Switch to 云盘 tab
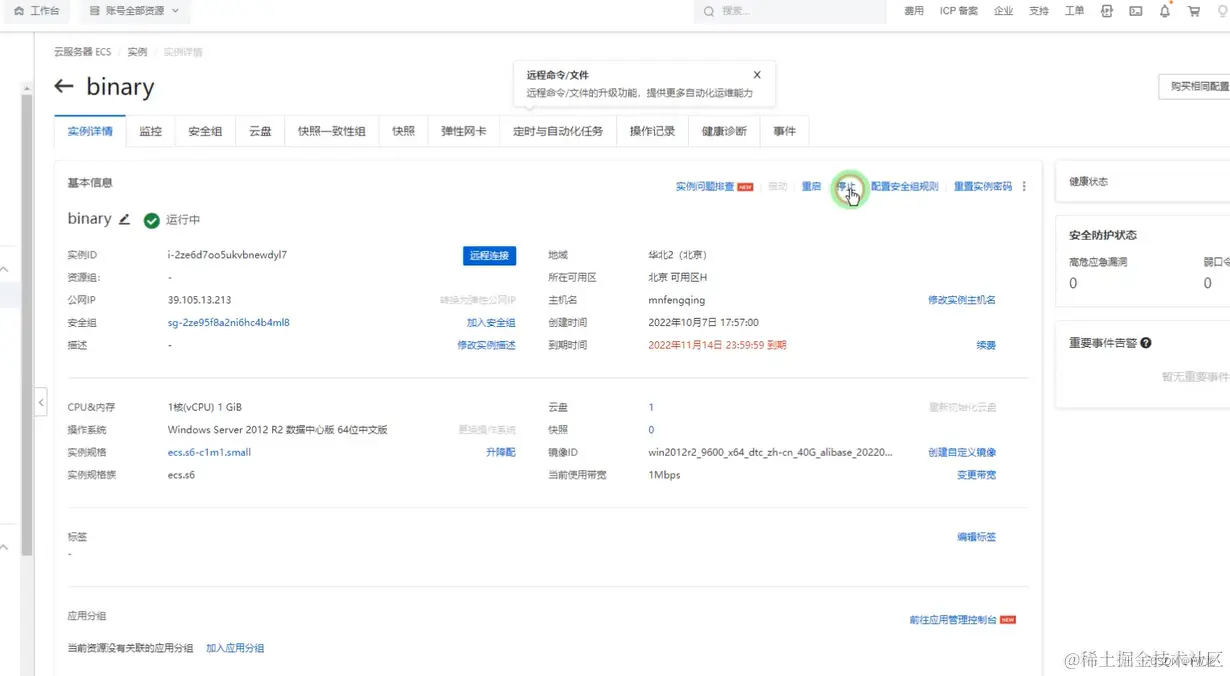This screenshot has width=1230, height=676. pos(260,131)
